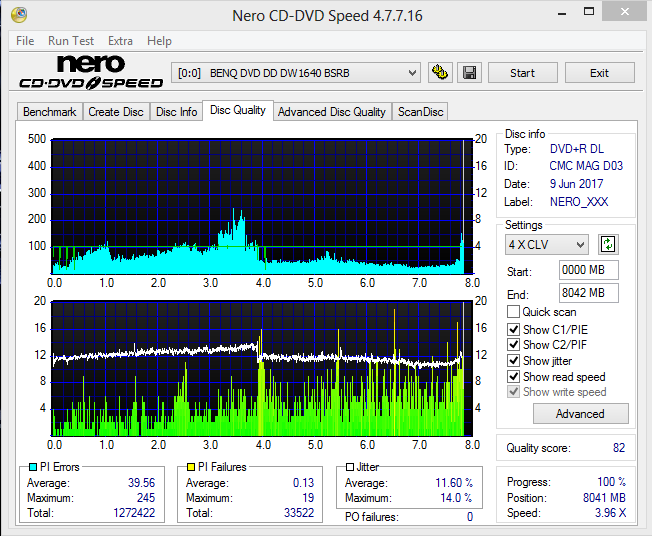
Task: Toggle Show C1/PIE checkbox
Action: pyautogui.click(x=513, y=329)
